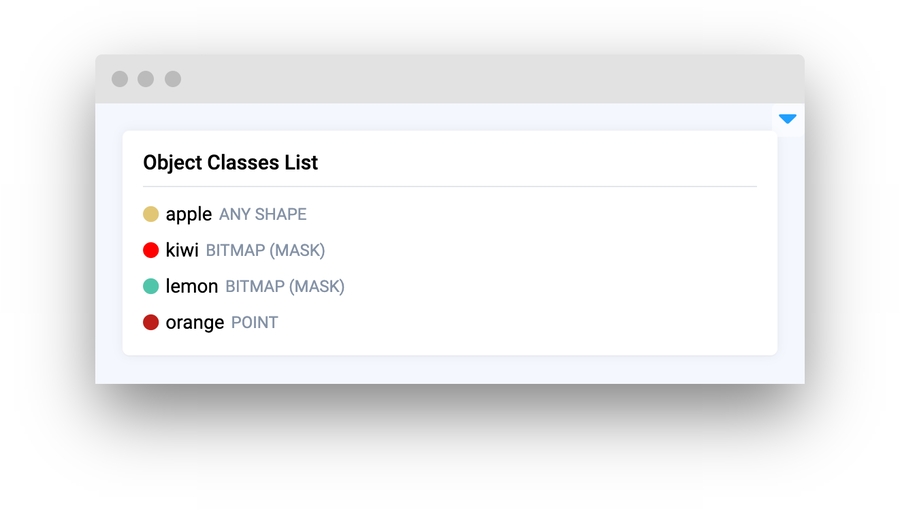
Task: Click empty space below the orange row
Action: pos(450,343)
